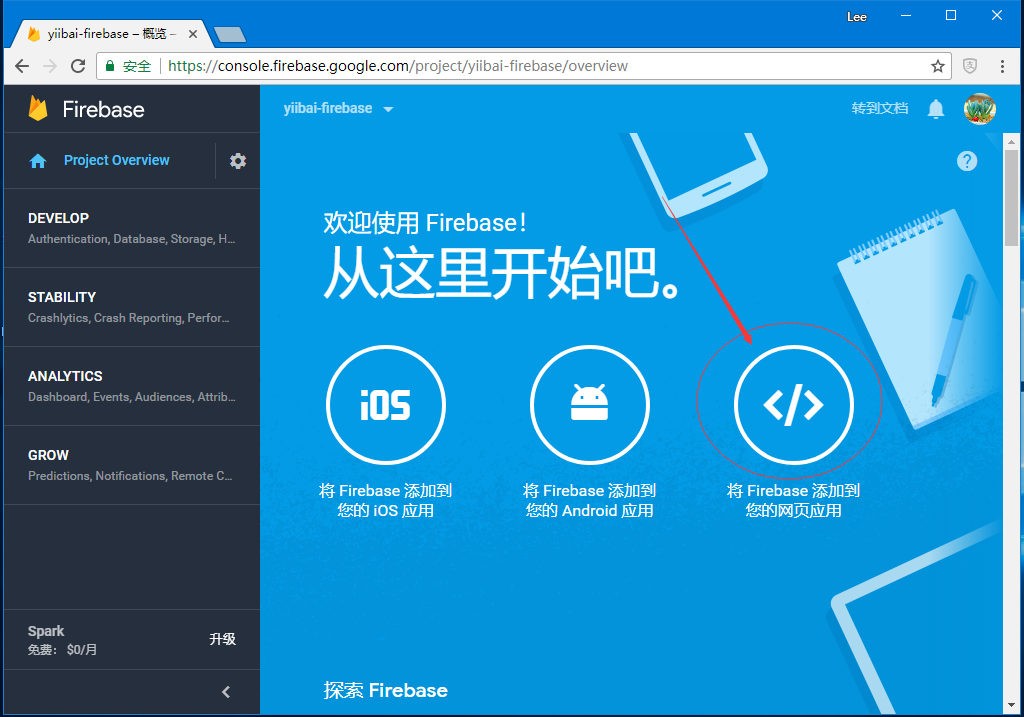
Task: Open the notifications bell
Action: (x=936, y=109)
